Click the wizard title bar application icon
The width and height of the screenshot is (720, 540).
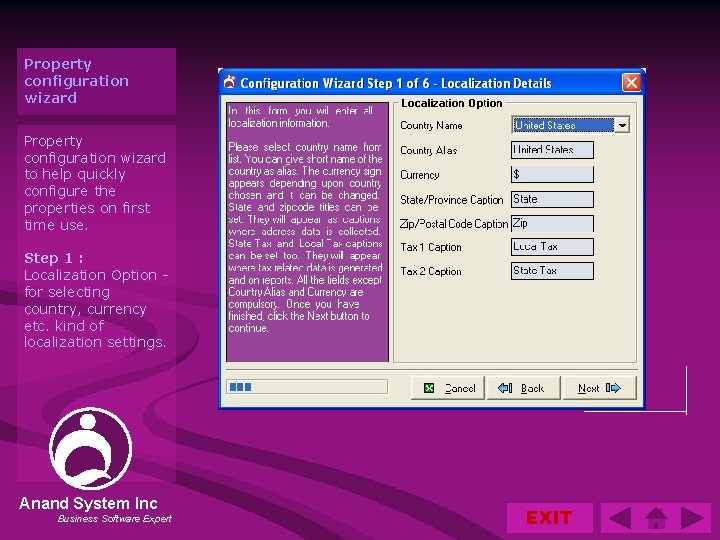(x=230, y=83)
